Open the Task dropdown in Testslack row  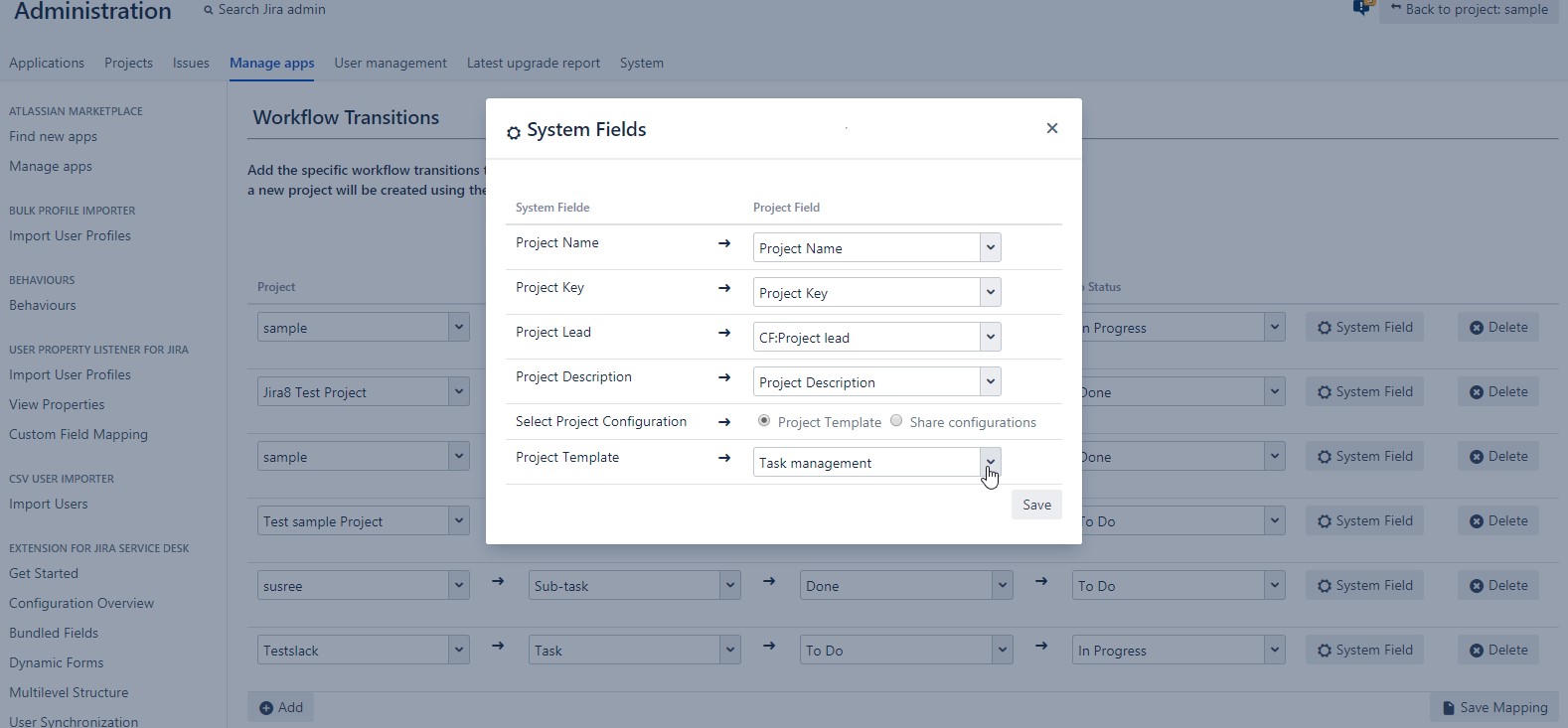pos(635,650)
